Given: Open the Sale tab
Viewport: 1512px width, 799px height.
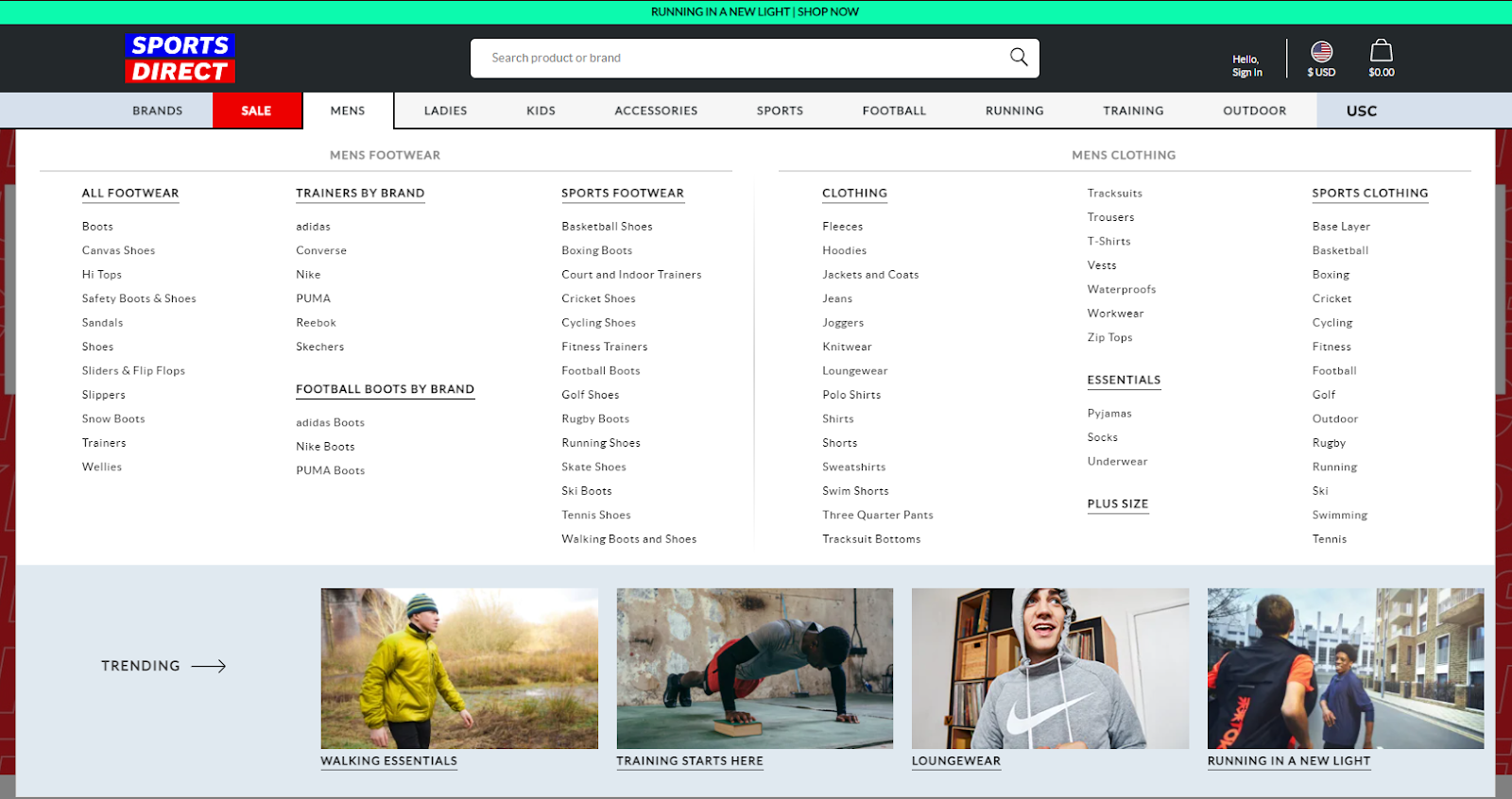Looking at the screenshot, I should (x=256, y=110).
